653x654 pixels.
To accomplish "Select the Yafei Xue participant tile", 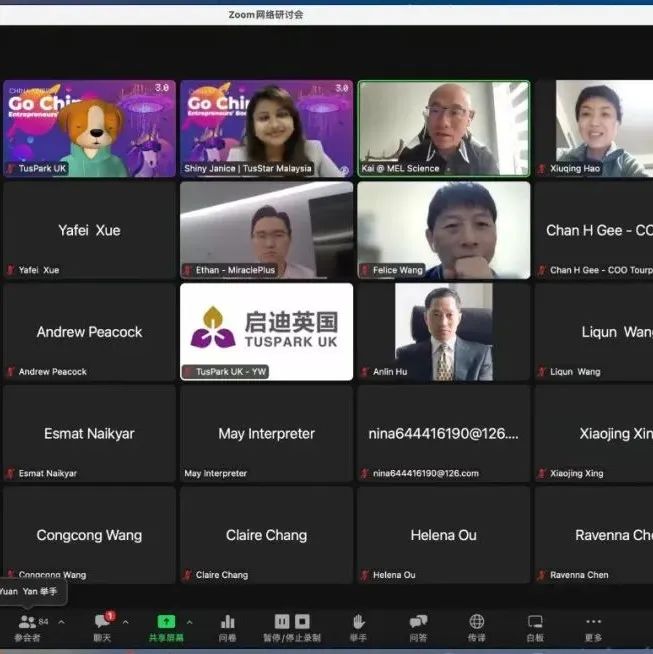I will click(89, 230).
